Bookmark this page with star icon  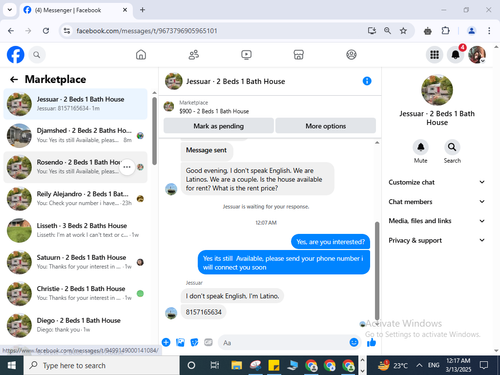point(403,31)
